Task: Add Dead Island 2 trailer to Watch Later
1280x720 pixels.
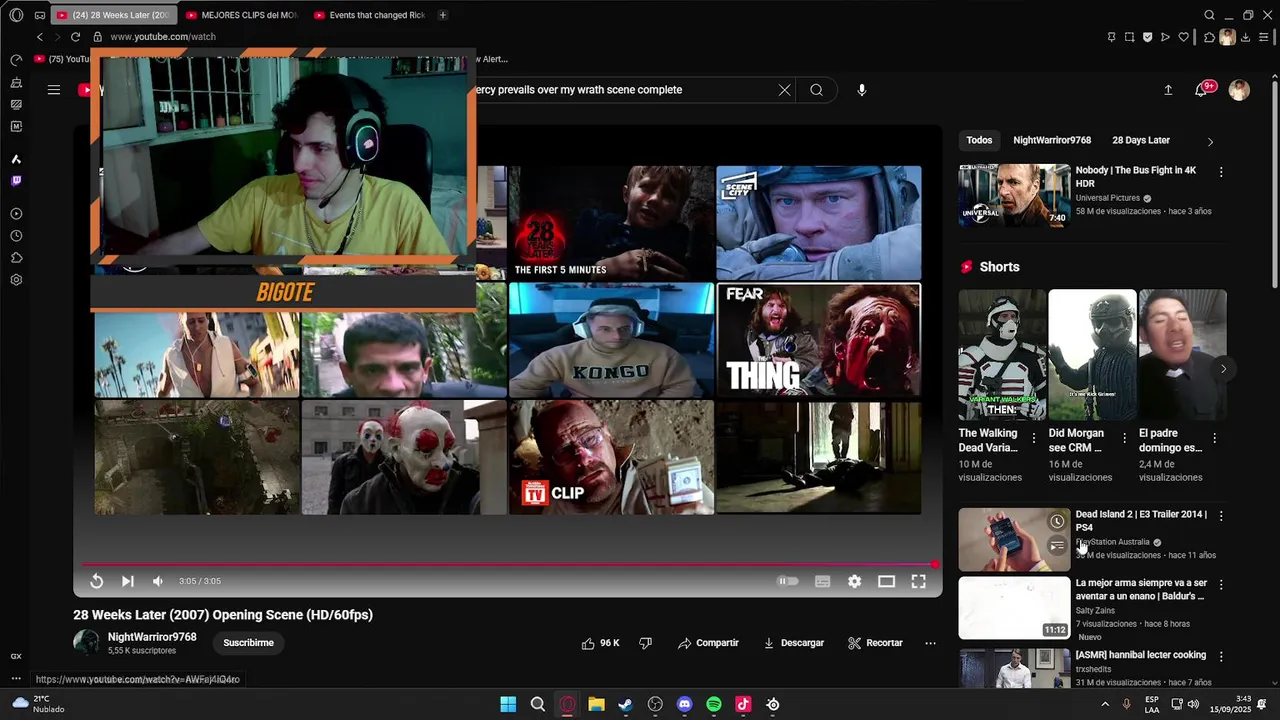Action: point(1057,521)
